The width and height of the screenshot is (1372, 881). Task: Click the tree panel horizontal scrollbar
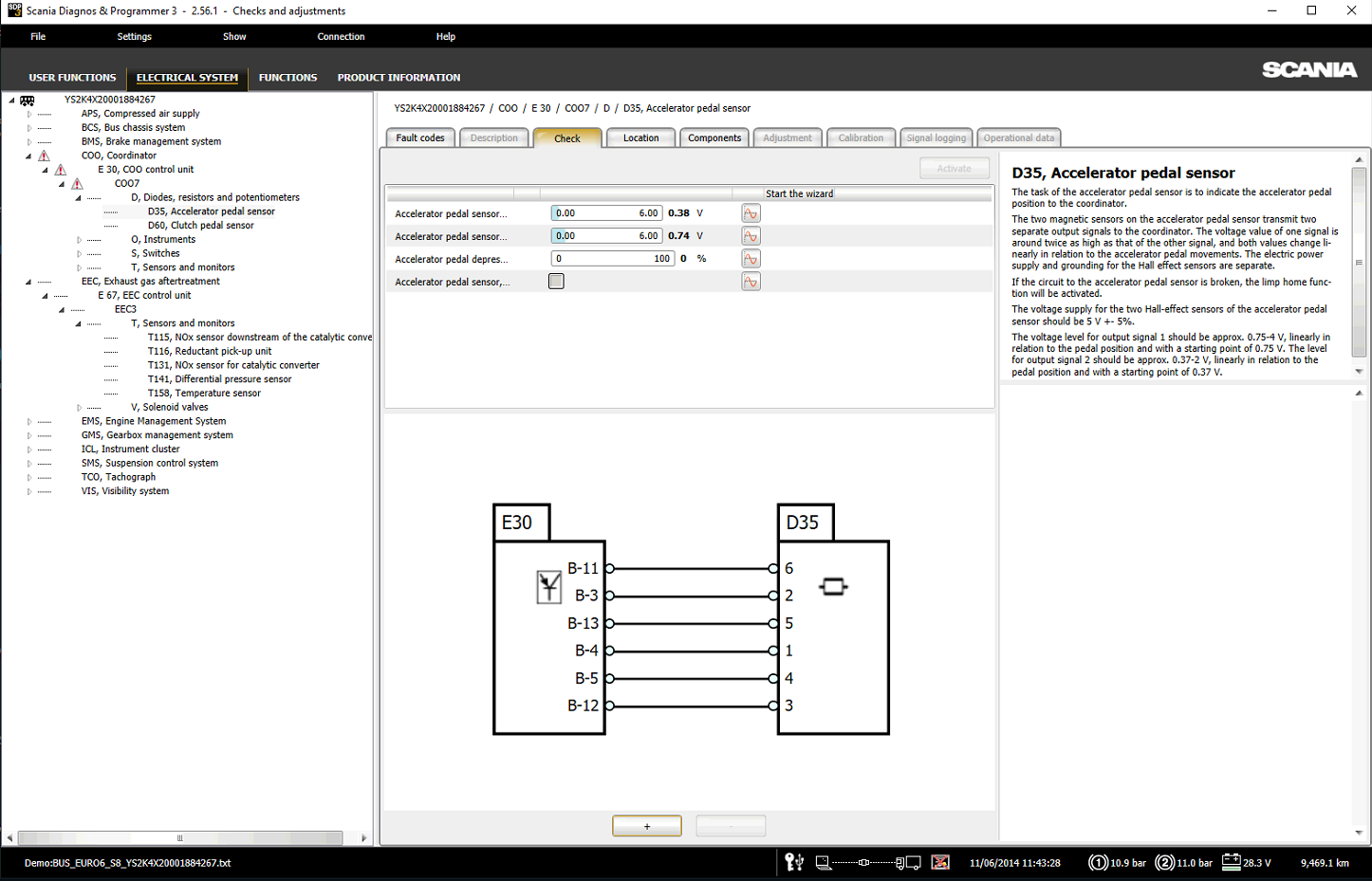click(180, 838)
